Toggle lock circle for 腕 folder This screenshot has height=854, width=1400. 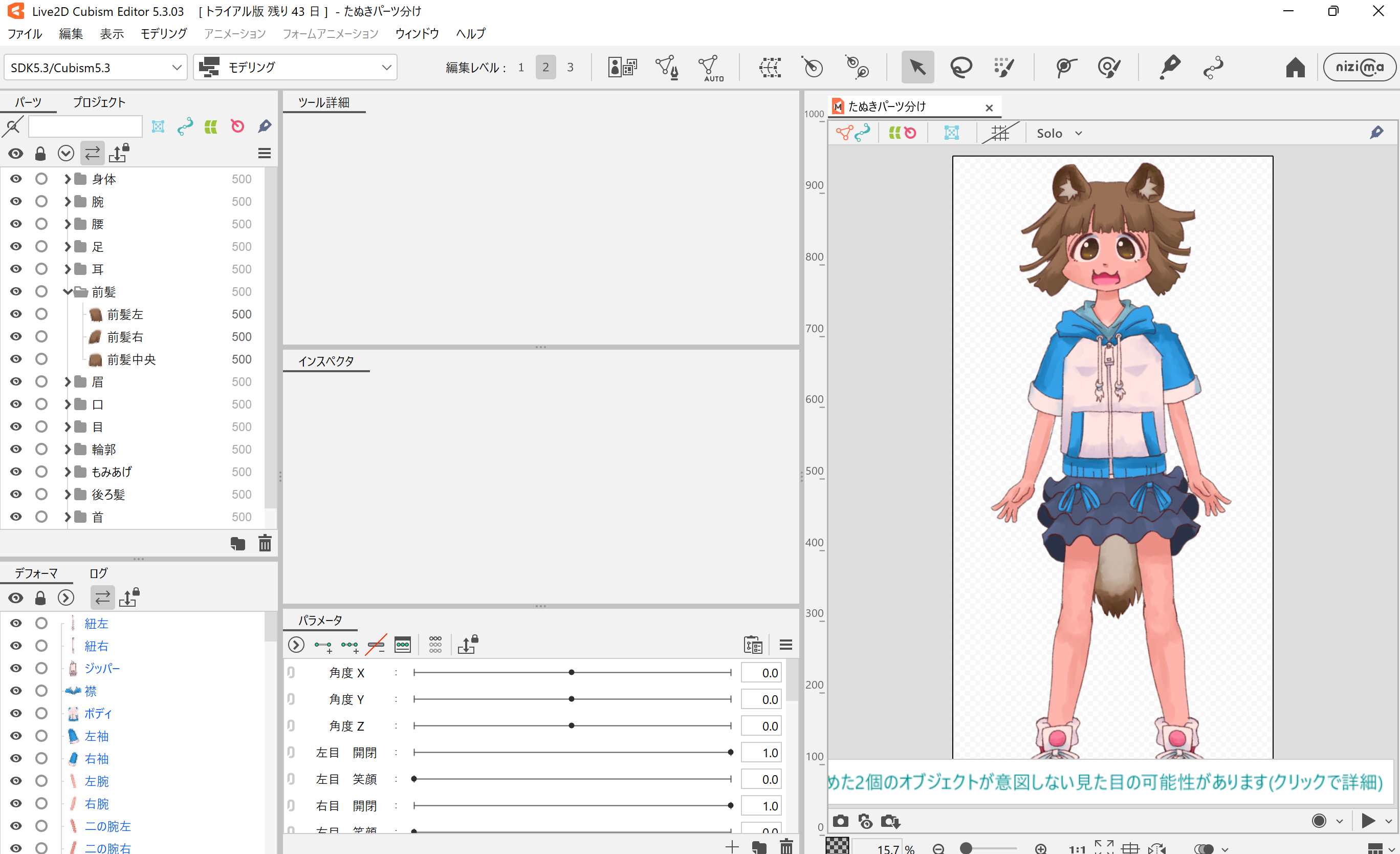click(x=41, y=201)
